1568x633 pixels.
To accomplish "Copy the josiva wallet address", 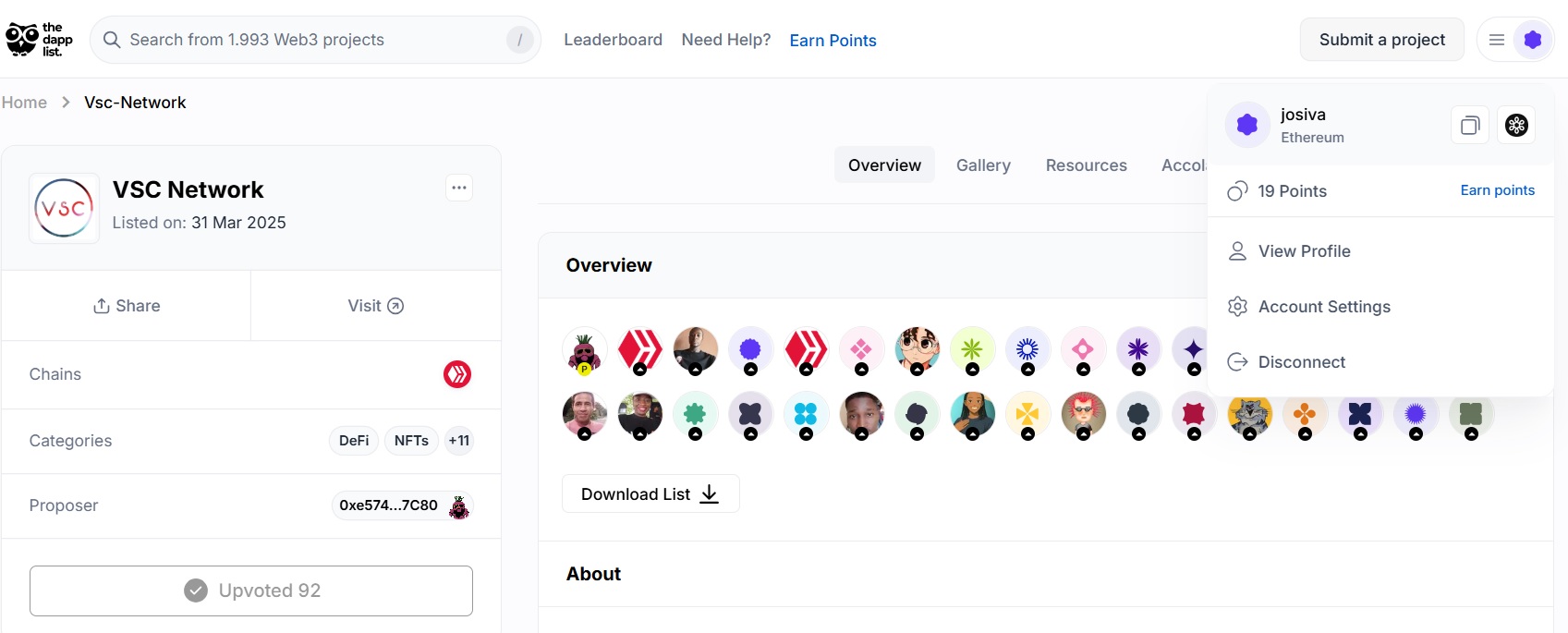I will pos(1470,126).
